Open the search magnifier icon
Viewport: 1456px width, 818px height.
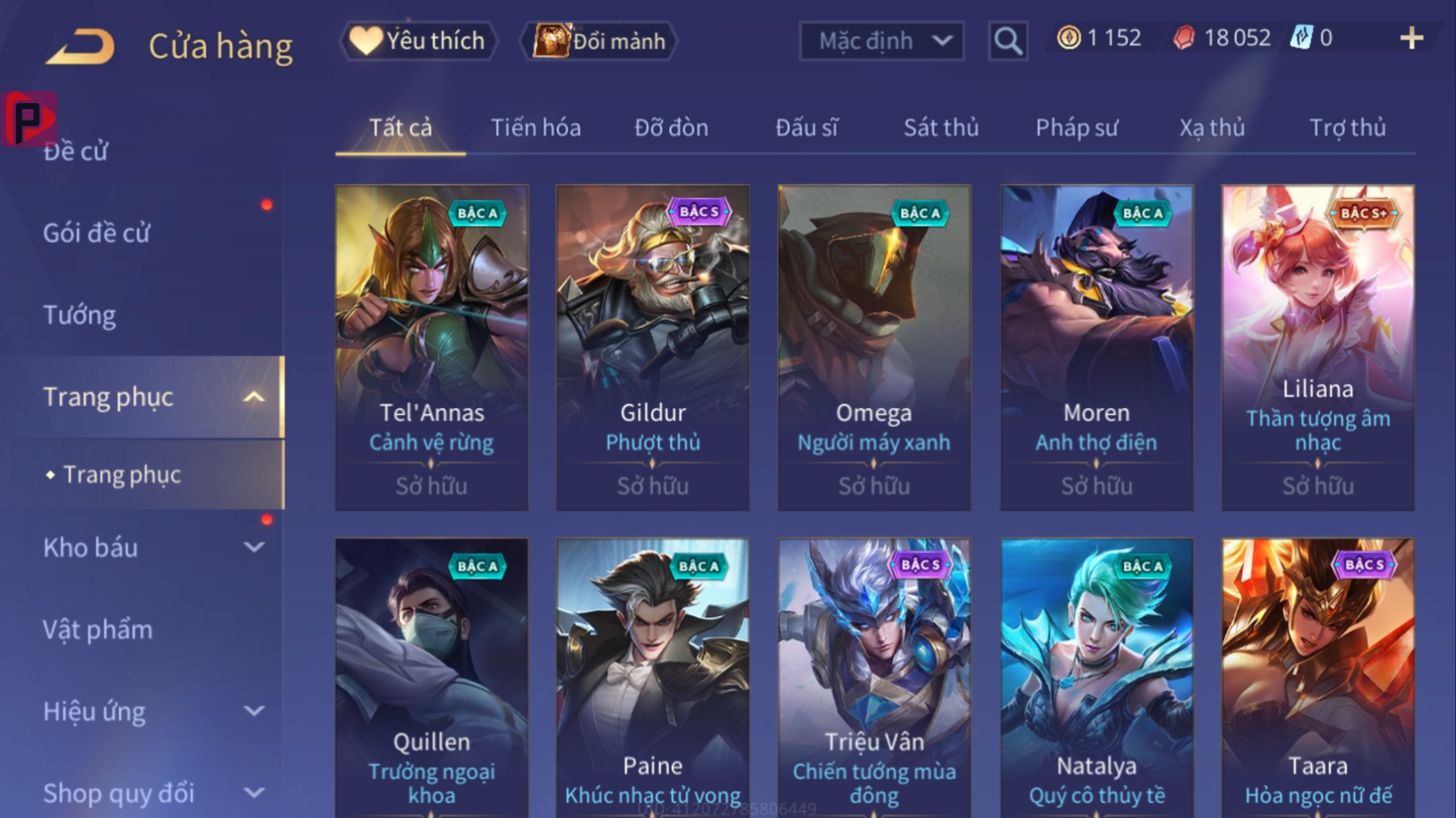point(1007,40)
